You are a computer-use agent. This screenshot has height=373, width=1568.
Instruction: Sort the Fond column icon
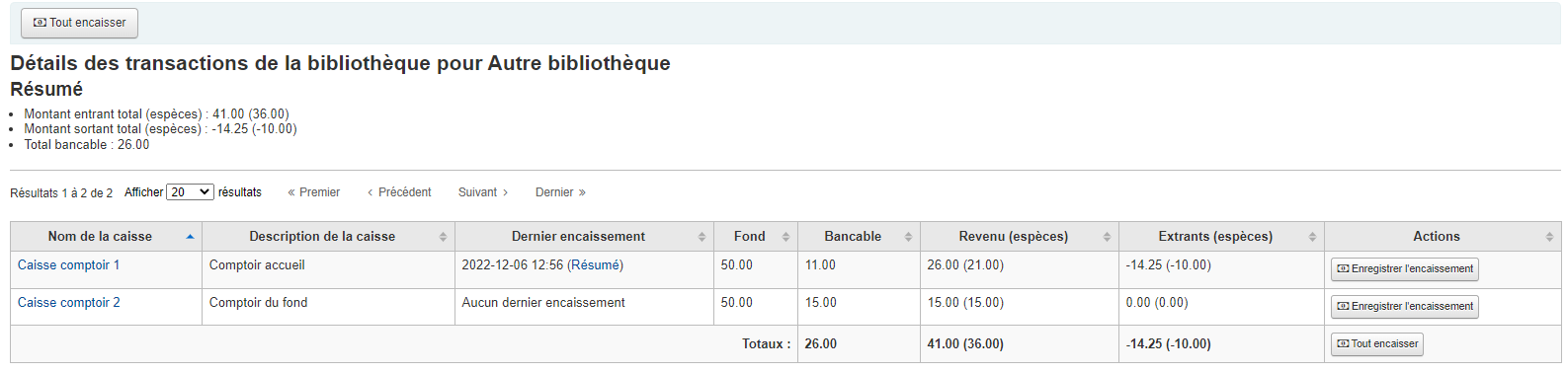coord(785,237)
